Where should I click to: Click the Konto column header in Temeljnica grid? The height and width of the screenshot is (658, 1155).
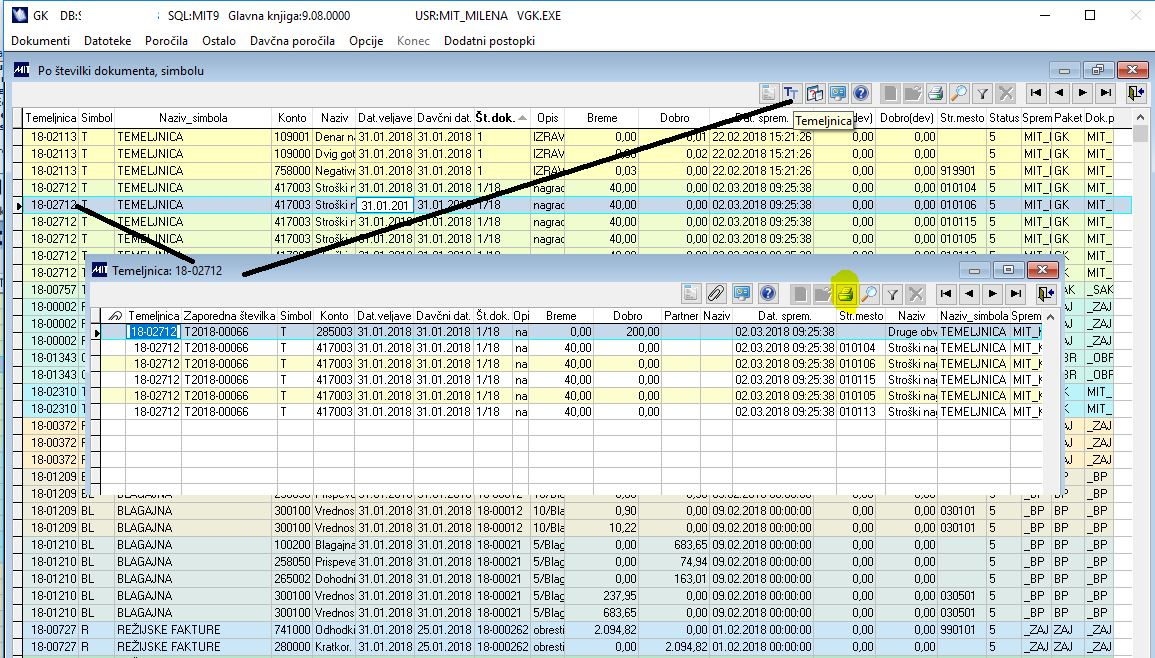tap(335, 316)
